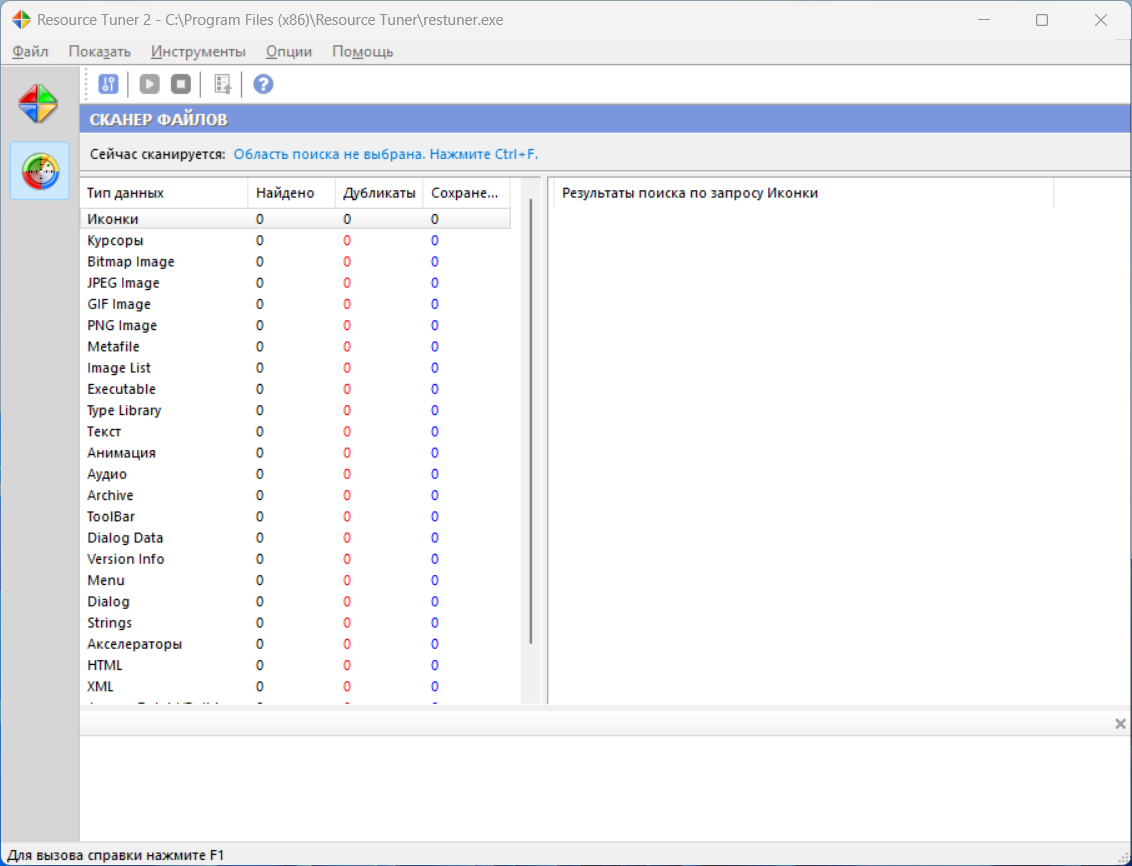Minimize the Resource Tuner window
The height and width of the screenshot is (866, 1132).
tap(983, 20)
